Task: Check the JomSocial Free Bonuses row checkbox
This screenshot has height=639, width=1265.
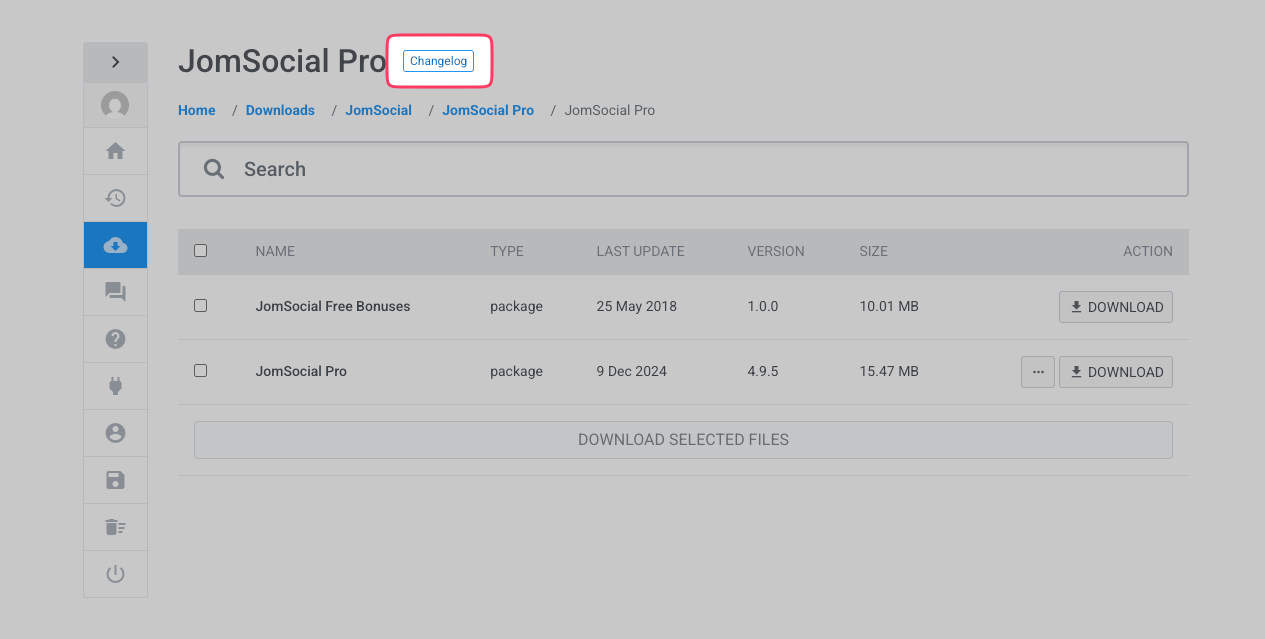Action: click(x=200, y=306)
